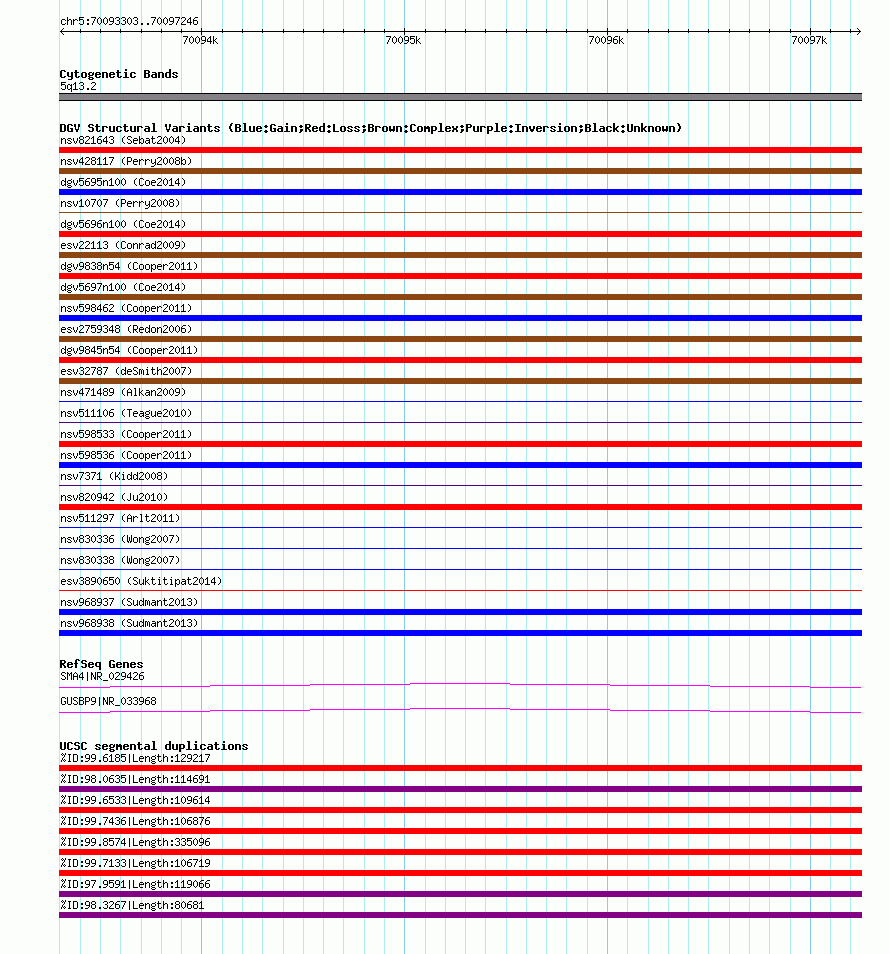
Task: Click the gray 5q13.2 cytogenetic band bar
Action: click(461, 97)
